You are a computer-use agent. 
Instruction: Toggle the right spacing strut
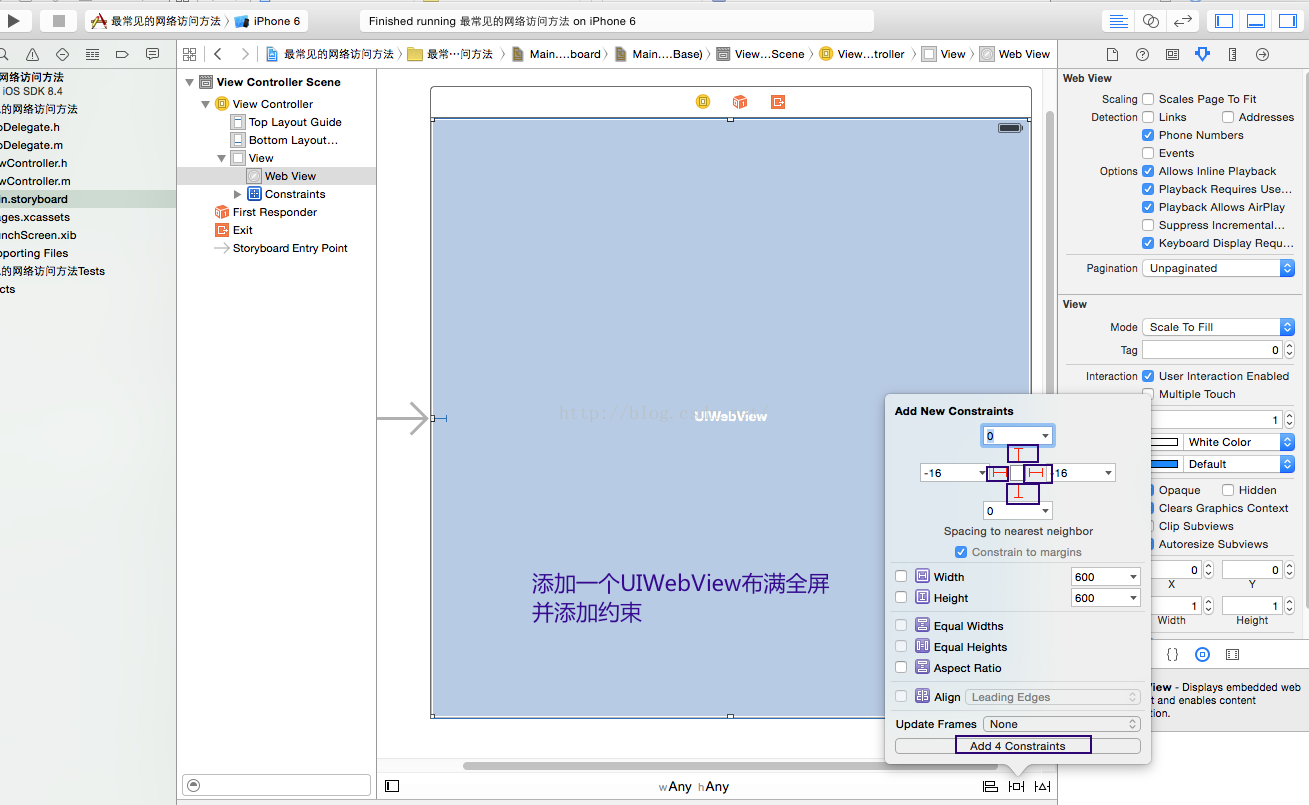click(x=1037, y=473)
